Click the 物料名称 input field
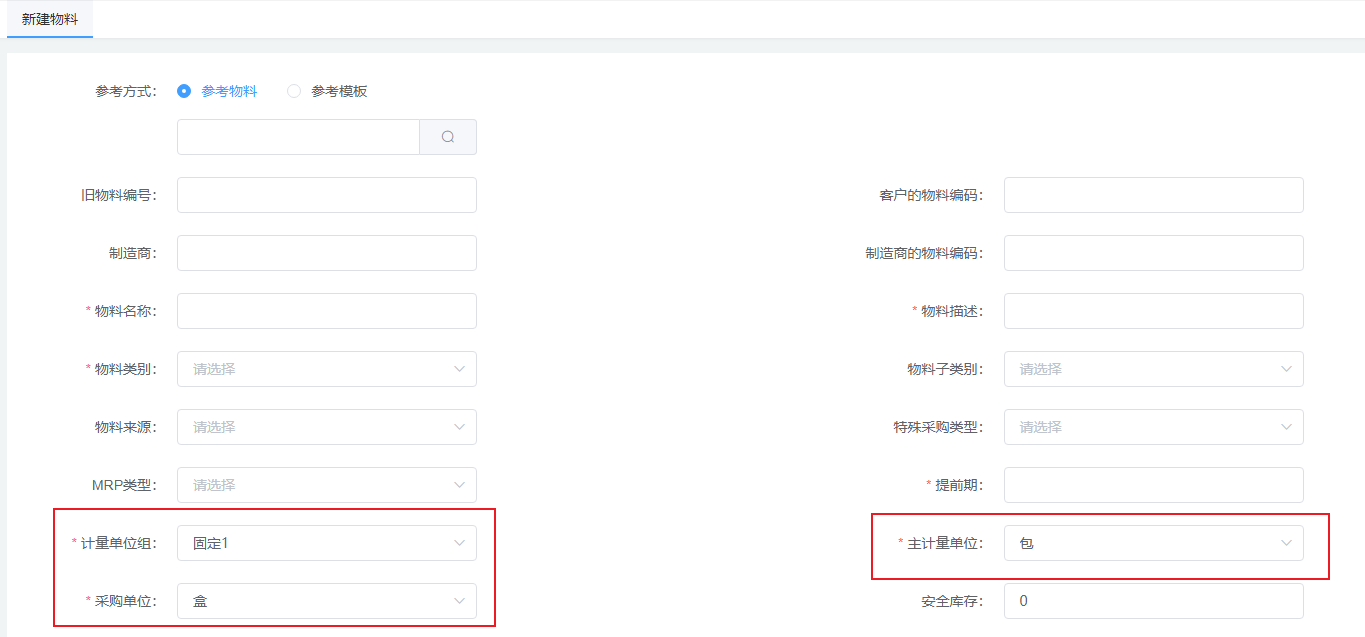This screenshot has width=1365, height=637. click(x=326, y=311)
